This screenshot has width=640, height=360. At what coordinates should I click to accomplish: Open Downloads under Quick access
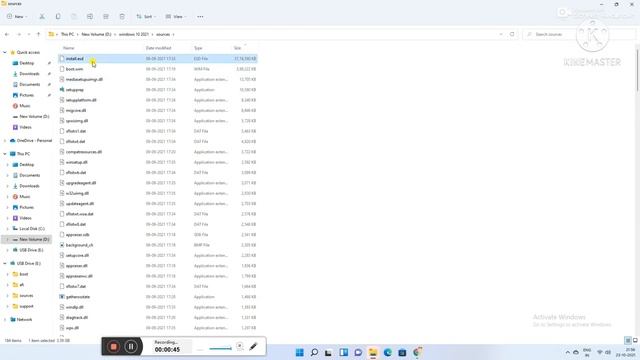(29, 74)
